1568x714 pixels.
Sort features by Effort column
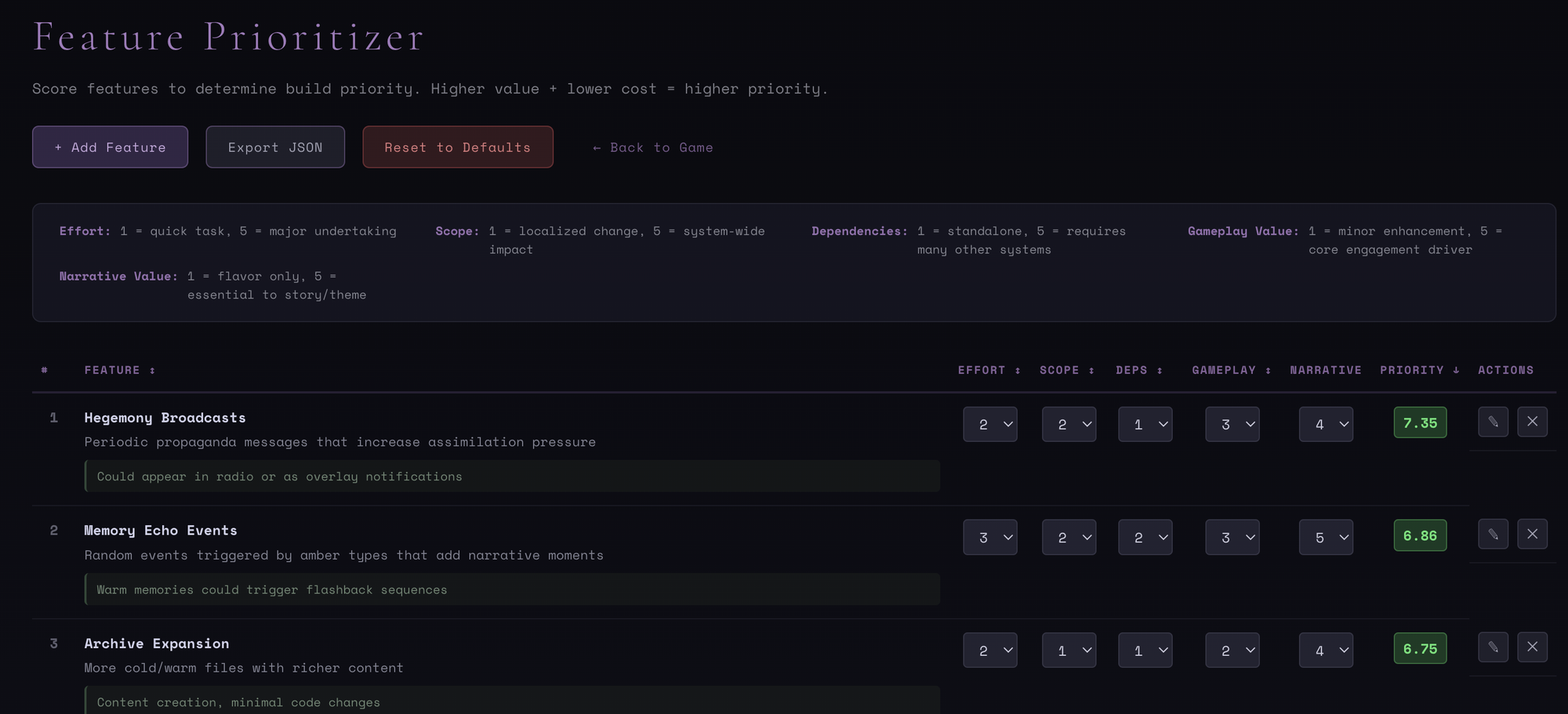(989, 370)
